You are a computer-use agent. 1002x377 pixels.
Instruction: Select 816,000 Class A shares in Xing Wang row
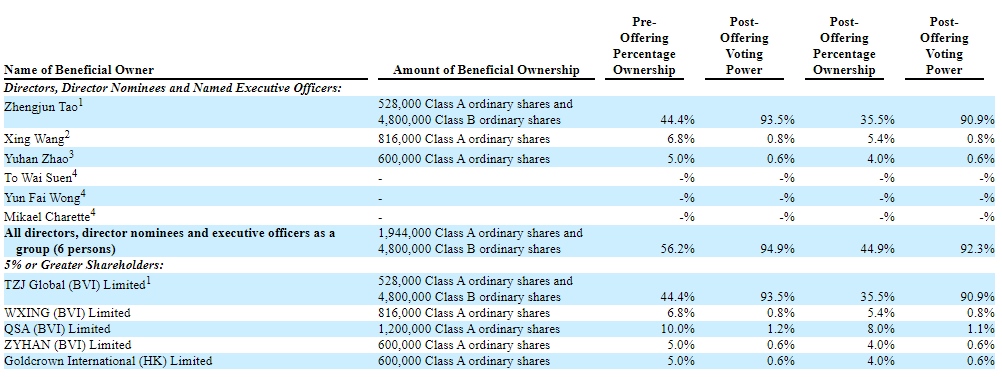(464, 139)
